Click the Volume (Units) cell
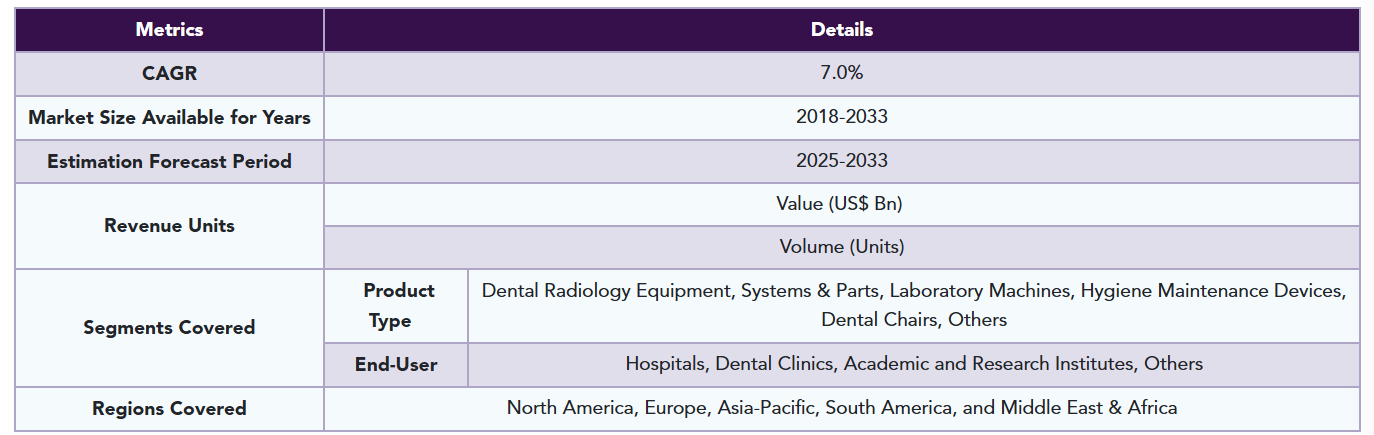The image size is (1374, 435). pyautogui.click(x=841, y=247)
